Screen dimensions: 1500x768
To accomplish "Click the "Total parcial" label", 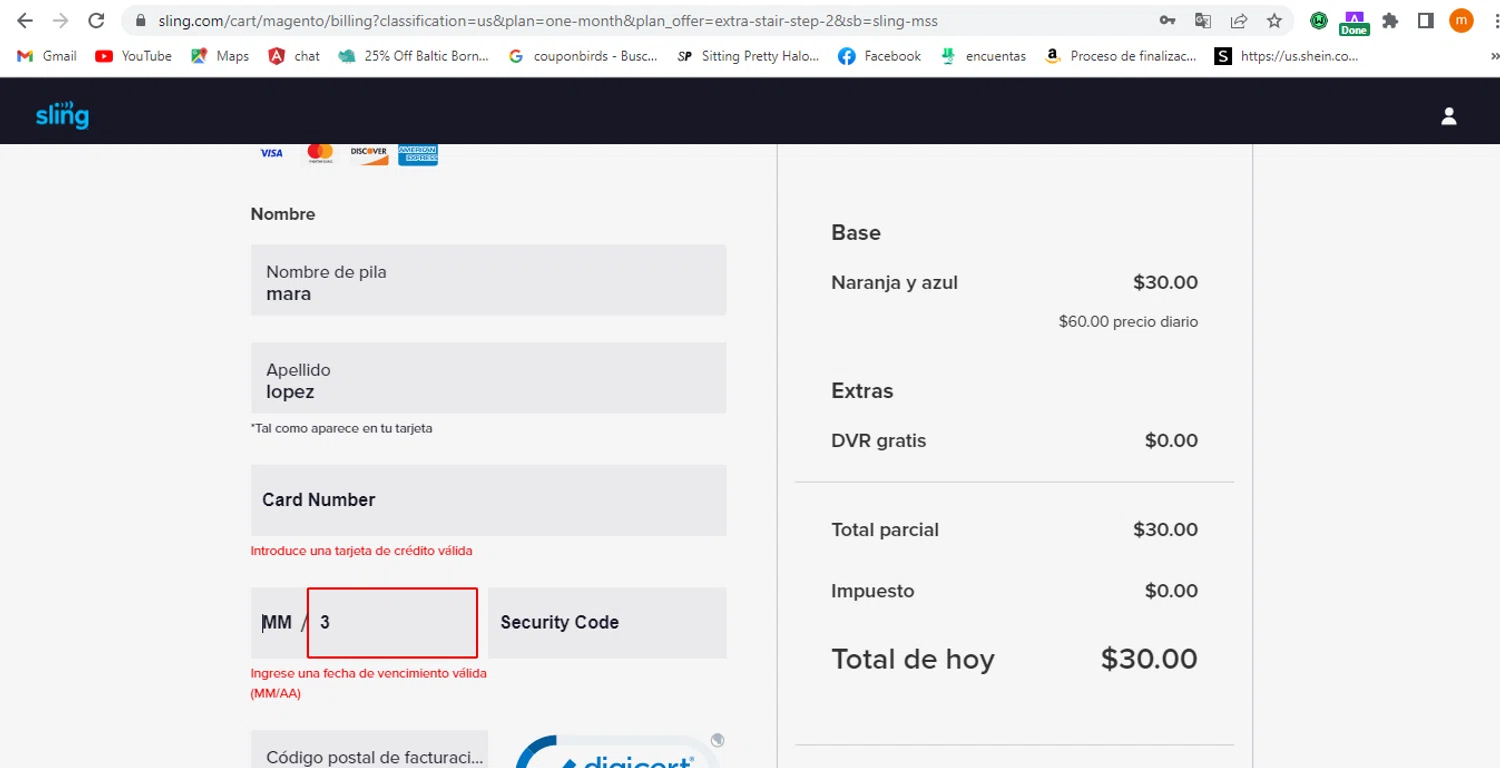I will (885, 530).
